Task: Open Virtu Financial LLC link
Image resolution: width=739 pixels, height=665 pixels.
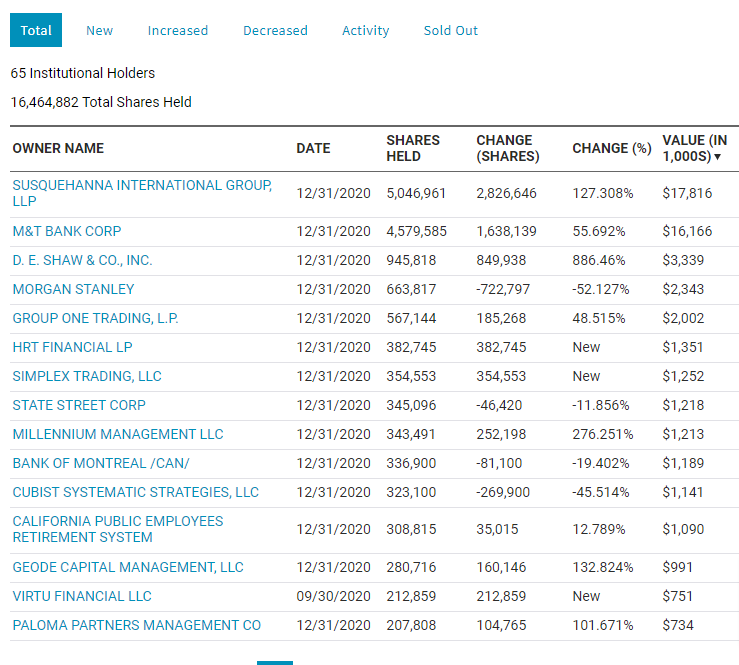Action: coord(82,596)
